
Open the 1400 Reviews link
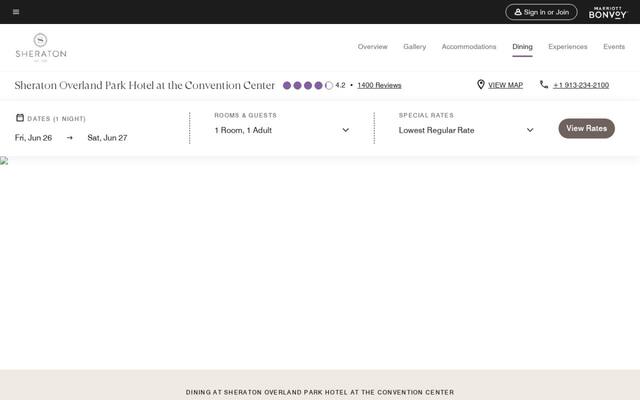pyautogui.click(x=379, y=85)
